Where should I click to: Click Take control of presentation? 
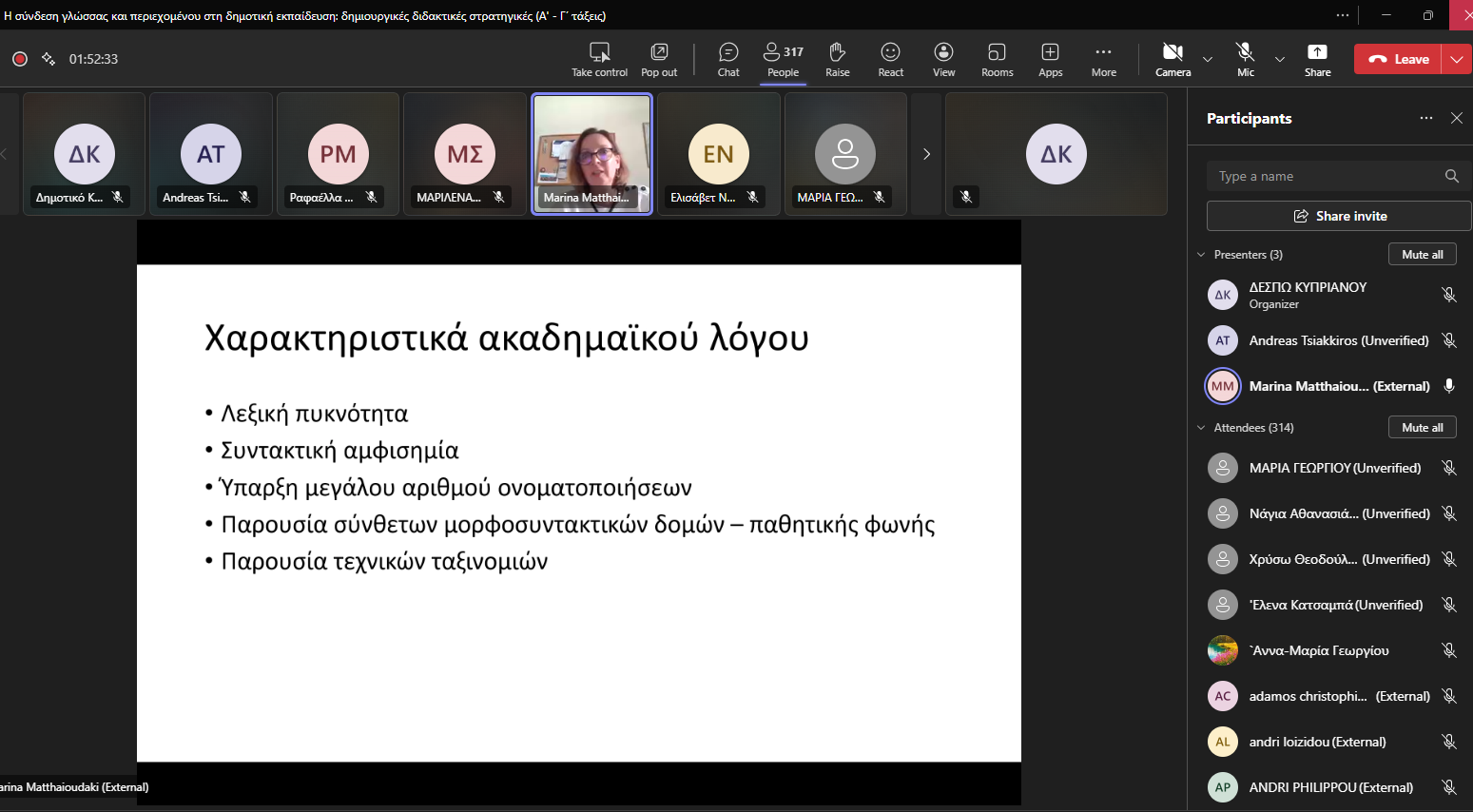(x=599, y=59)
